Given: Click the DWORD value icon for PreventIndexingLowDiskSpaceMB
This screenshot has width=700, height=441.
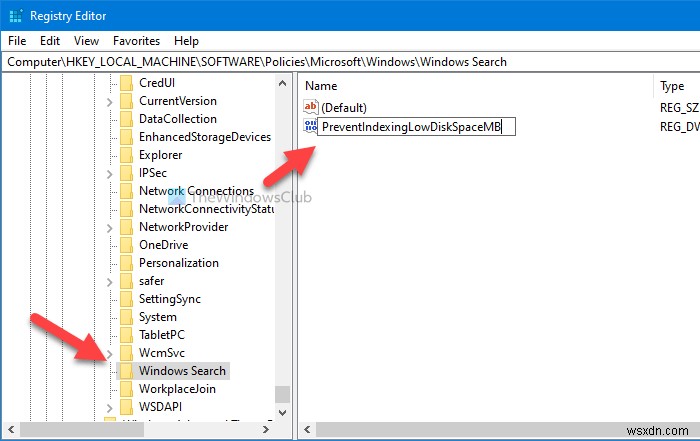Looking at the screenshot, I should click(x=310, y=126).
